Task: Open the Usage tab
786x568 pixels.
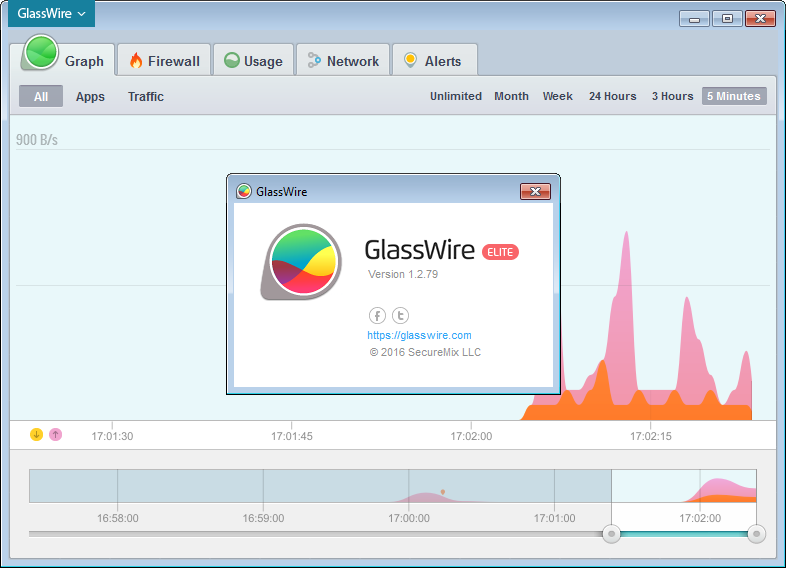Action: click(x=253, y=61)
